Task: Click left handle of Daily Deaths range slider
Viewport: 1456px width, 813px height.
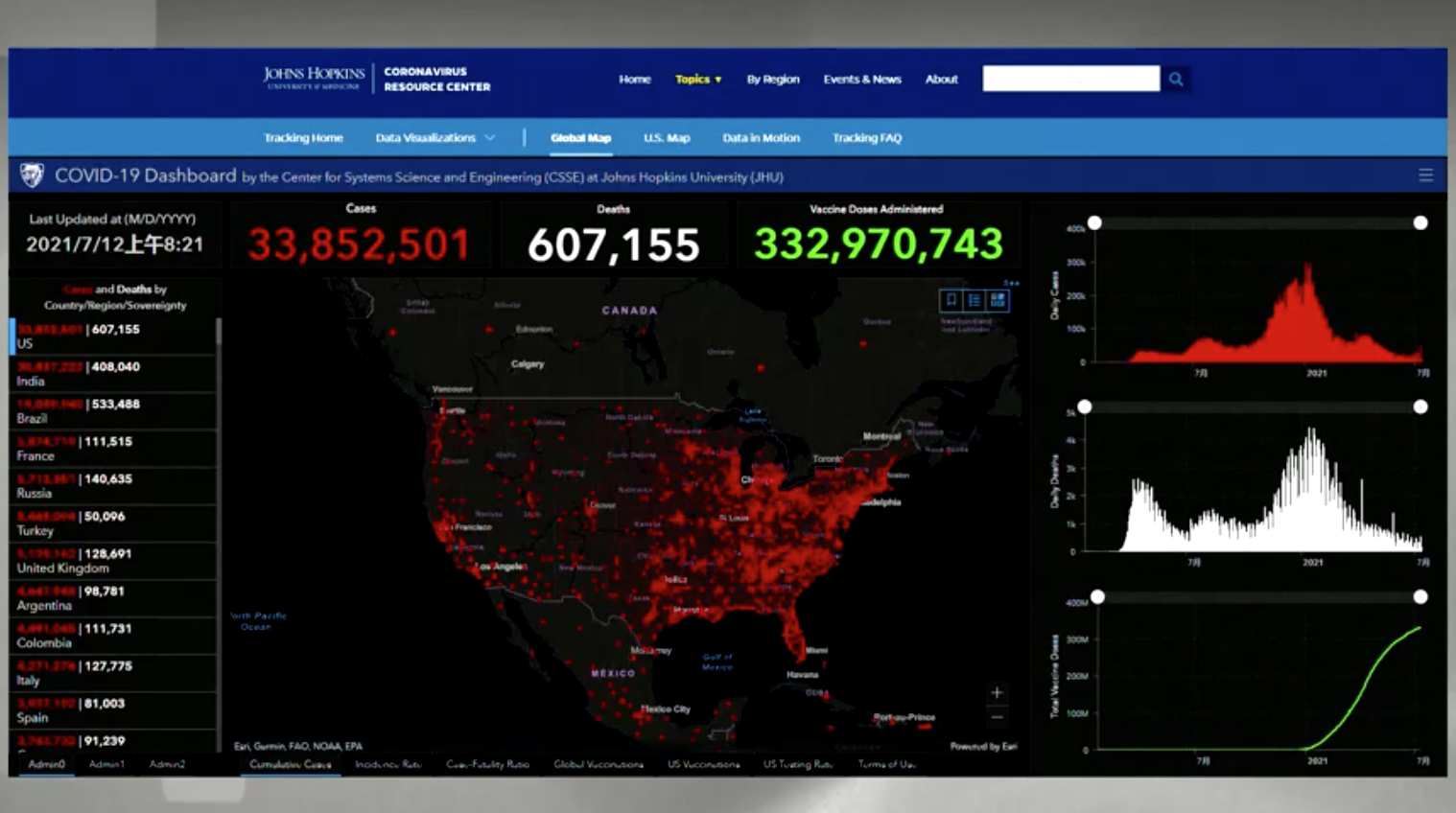Action: click(1085, 406)
